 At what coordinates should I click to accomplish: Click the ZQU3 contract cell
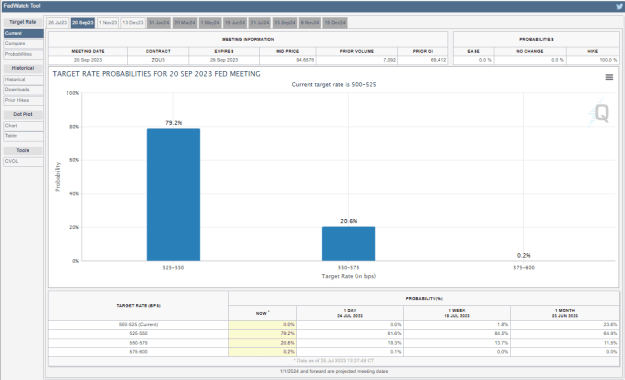[x=158, y=60]
